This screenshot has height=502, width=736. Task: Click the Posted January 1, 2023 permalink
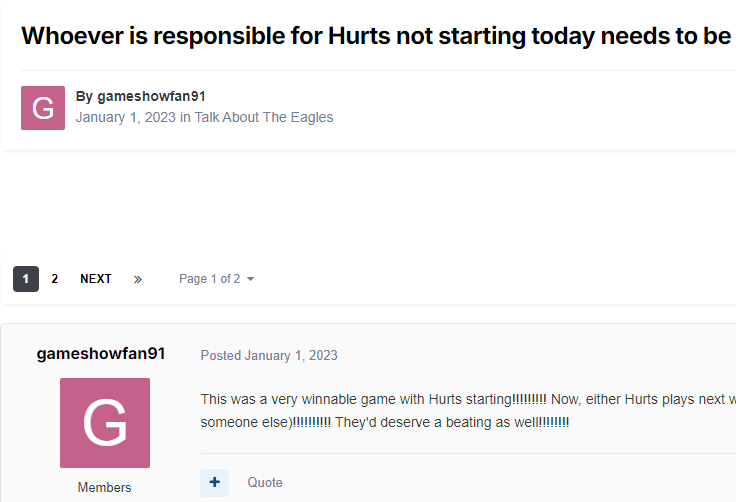click(290, 355)
